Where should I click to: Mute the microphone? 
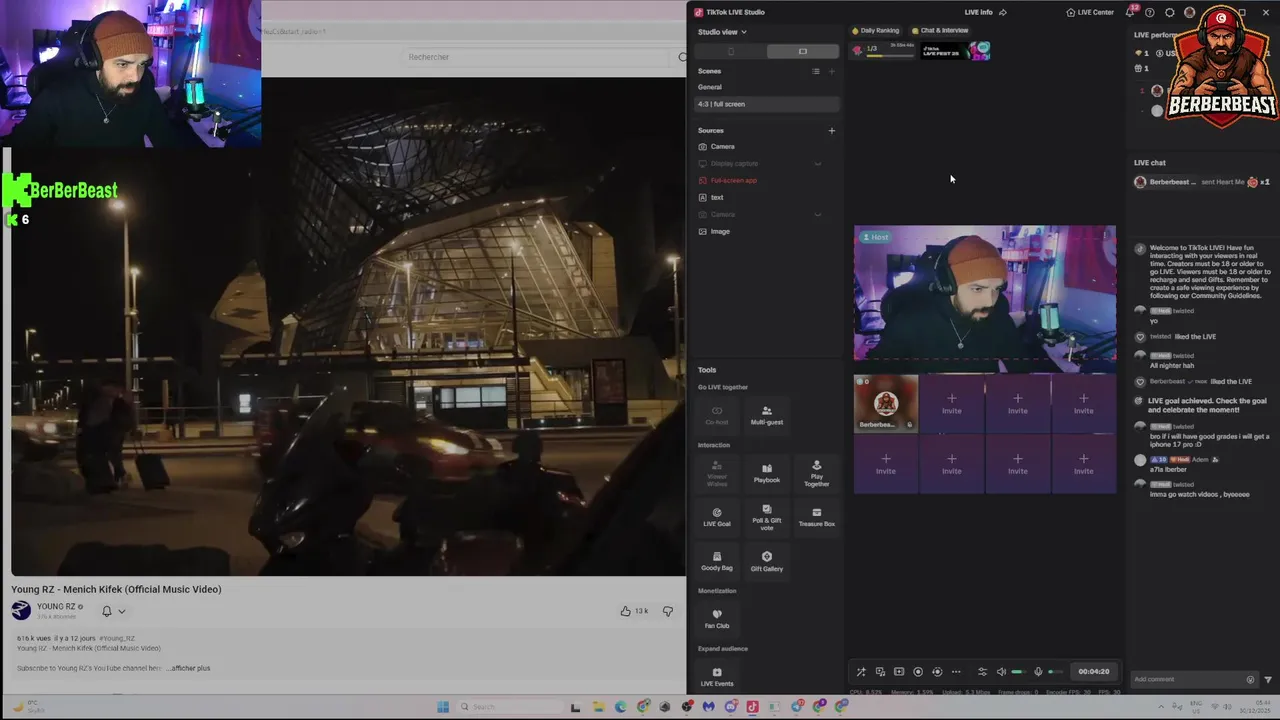point(1038,672)
